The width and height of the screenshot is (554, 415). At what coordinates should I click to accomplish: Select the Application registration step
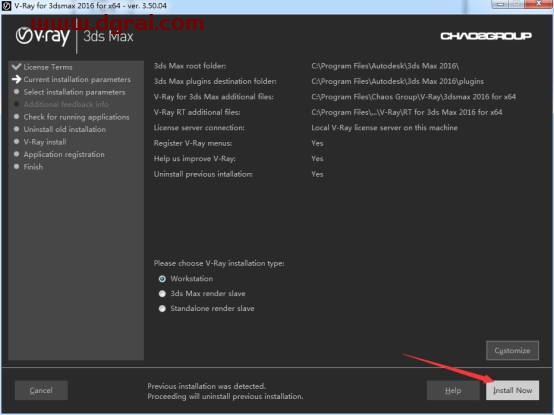coord(64,154)
